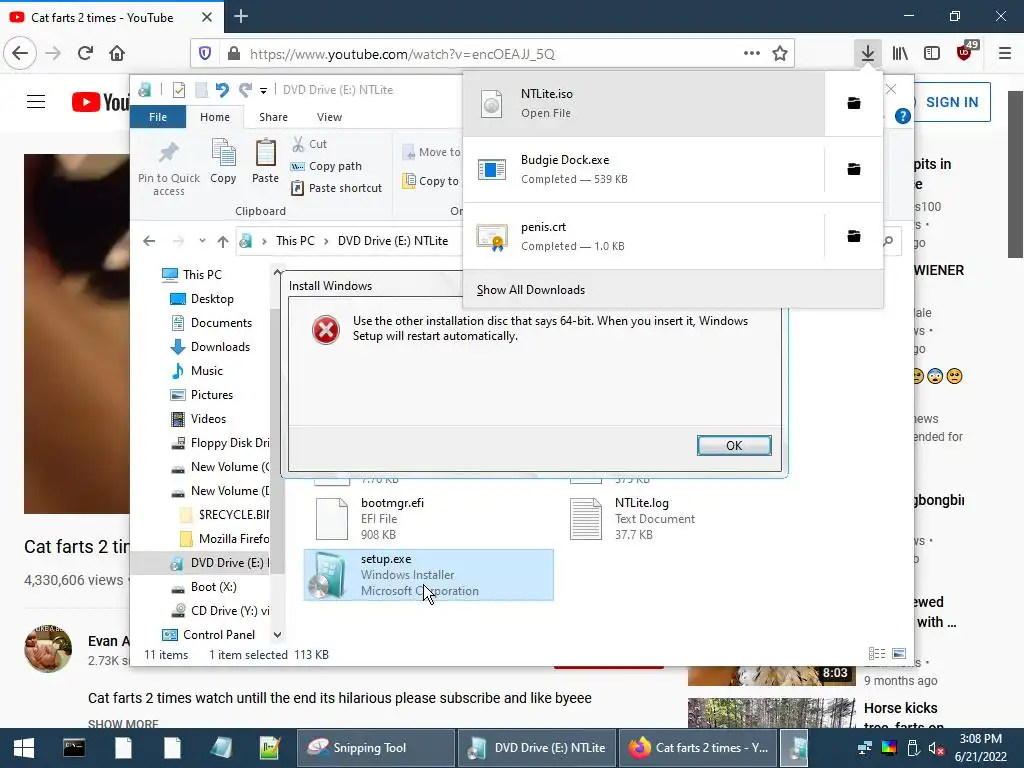Select Documents in navigation pane
Viewport: 1024px width, 768px height.
tap(221, 323)
